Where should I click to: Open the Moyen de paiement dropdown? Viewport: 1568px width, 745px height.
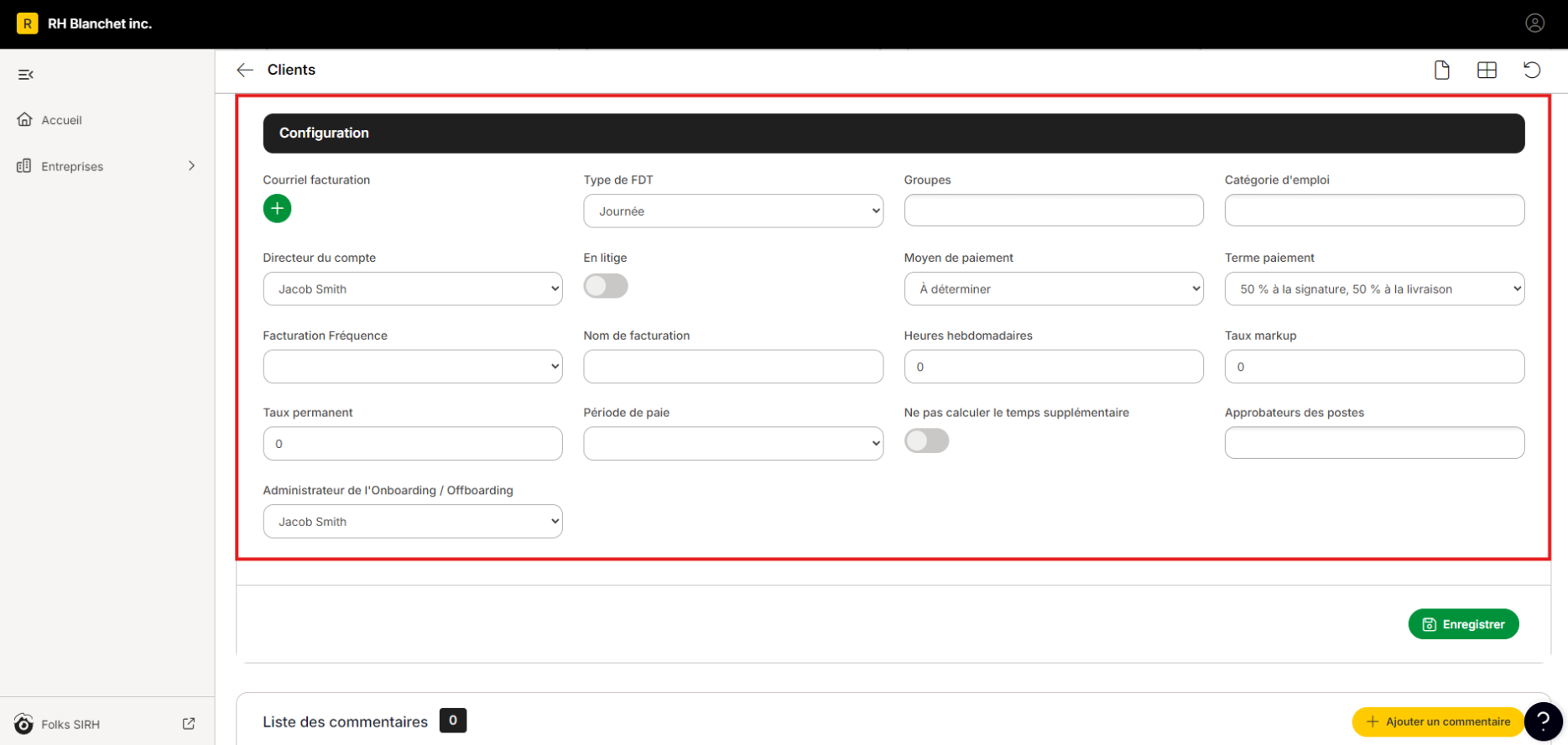[x=1054, y=289]
